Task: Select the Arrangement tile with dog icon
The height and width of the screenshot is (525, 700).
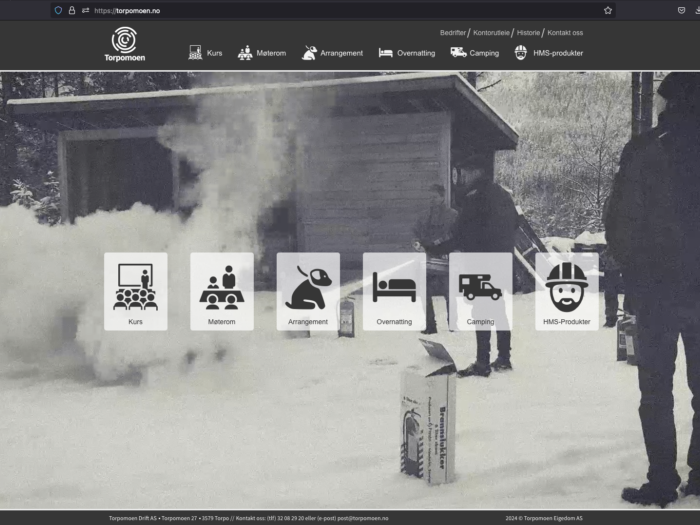Action: click(308, 292)
